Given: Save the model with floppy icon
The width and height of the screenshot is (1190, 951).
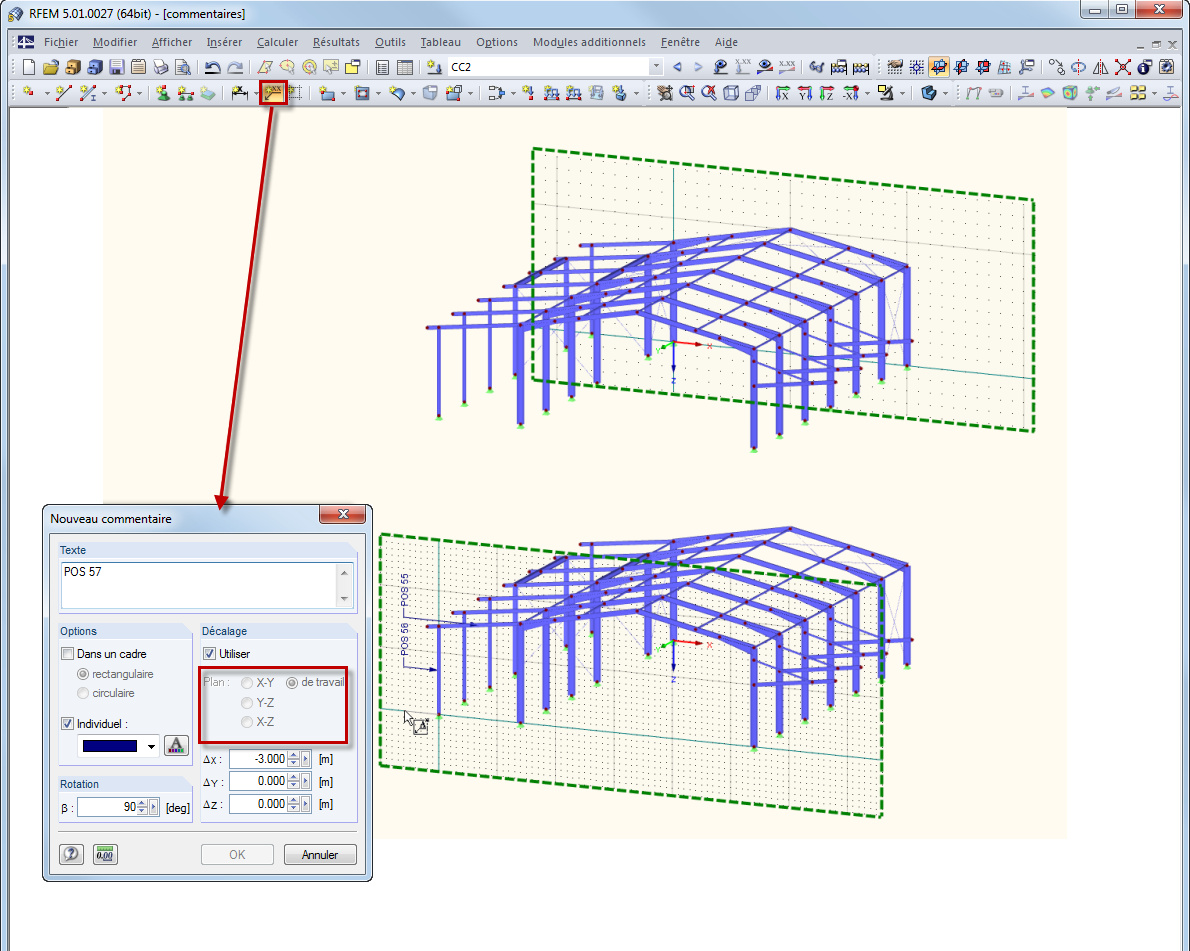Looking at the screenshot, I should point(116,68).
